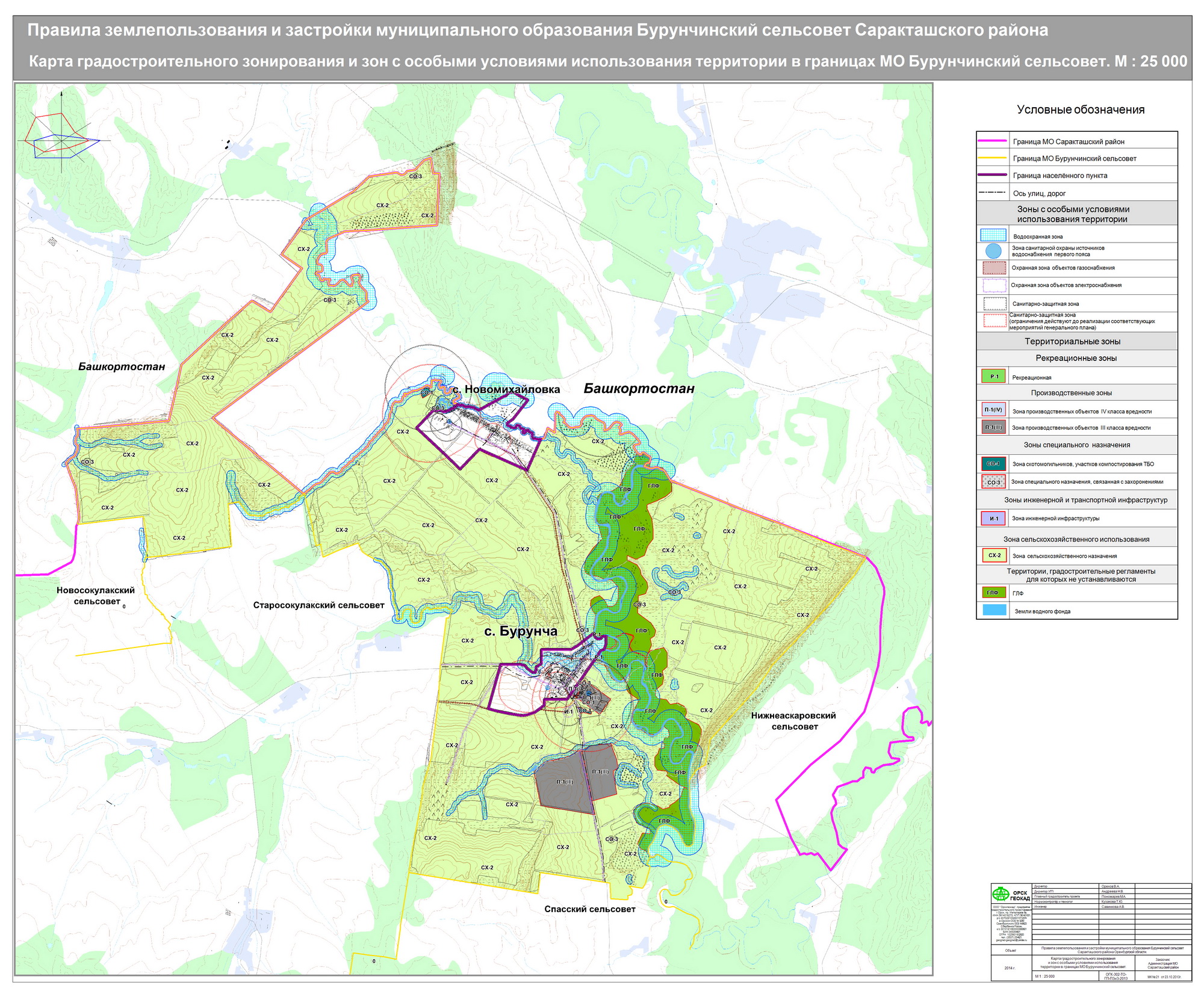Click the 'Зоны специального назначения' legend header
The width and height of the screenshot is (1204, 991).
(x=1077, y=445)
